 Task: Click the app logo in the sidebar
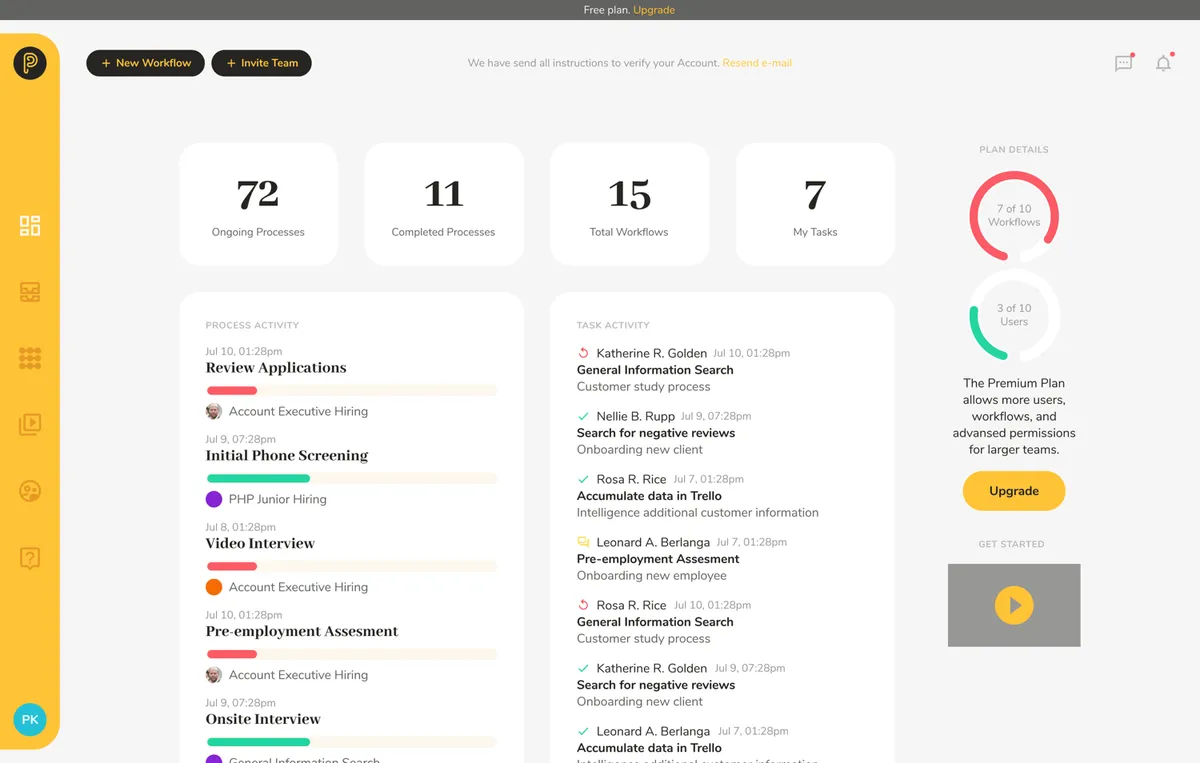[30, 63]
